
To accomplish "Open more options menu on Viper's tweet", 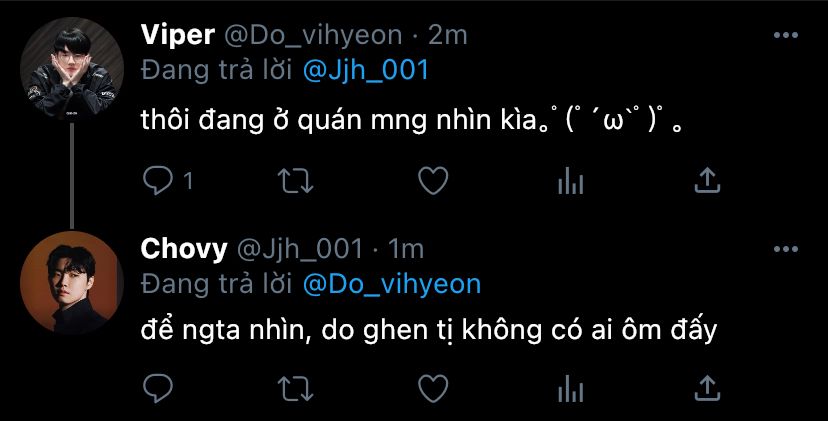I will pos(786,35).
